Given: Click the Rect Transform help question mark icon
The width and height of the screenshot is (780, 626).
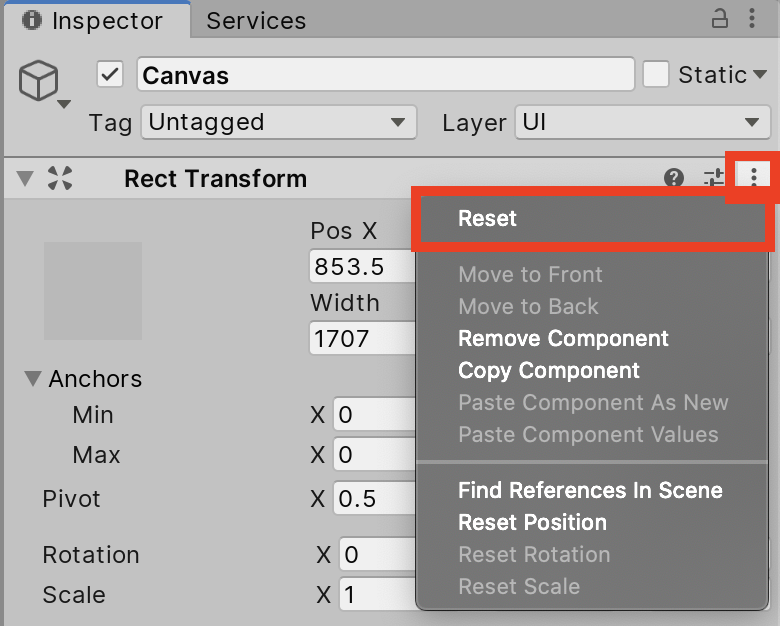Looking at the screenshot, I should tap(674, 178).
